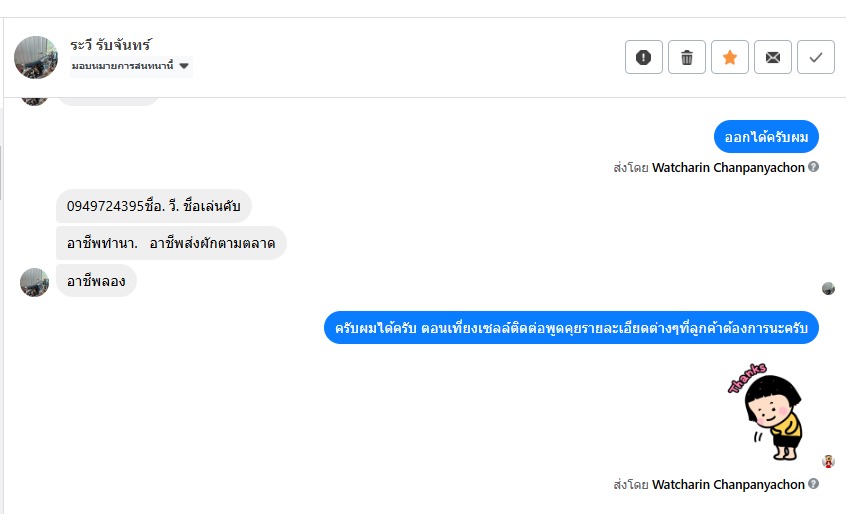846x514 pixels.
Task: Click the contact name ระวี รับจันทร์
Action: tap(111, 45)
